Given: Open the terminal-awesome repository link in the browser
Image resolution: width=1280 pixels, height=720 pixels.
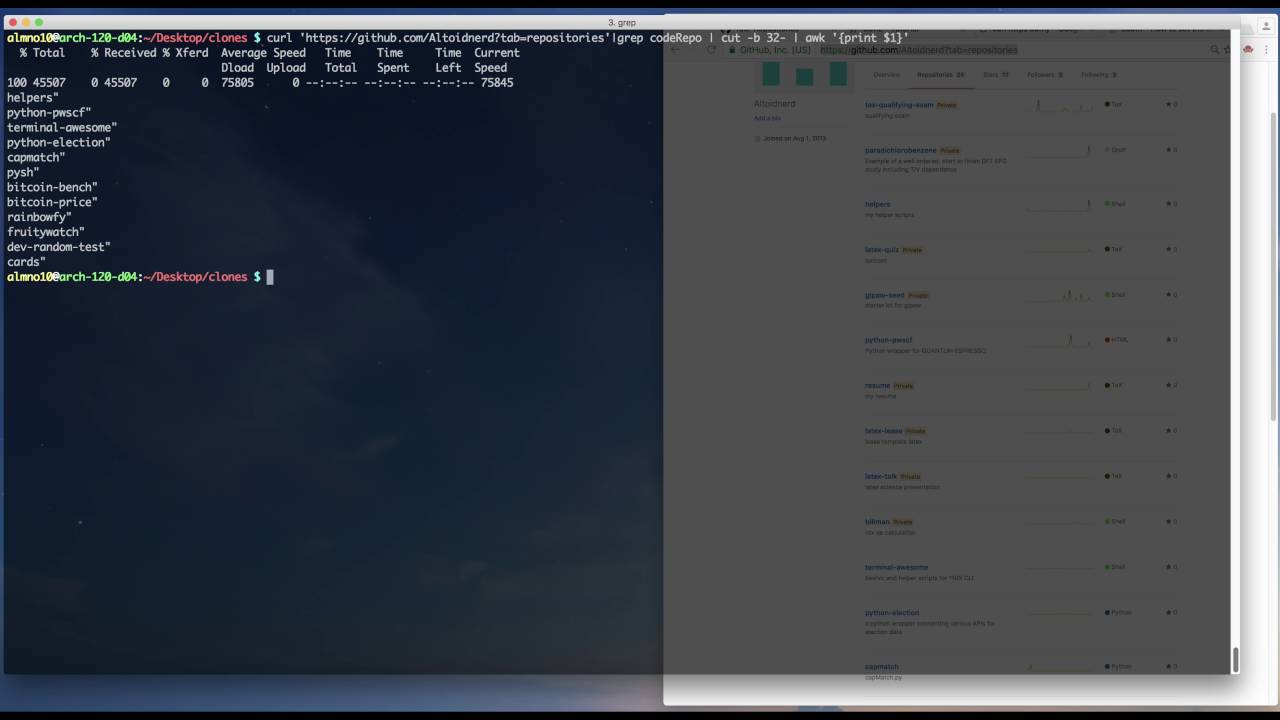Looking at the screenshot, I should [896, 567].
